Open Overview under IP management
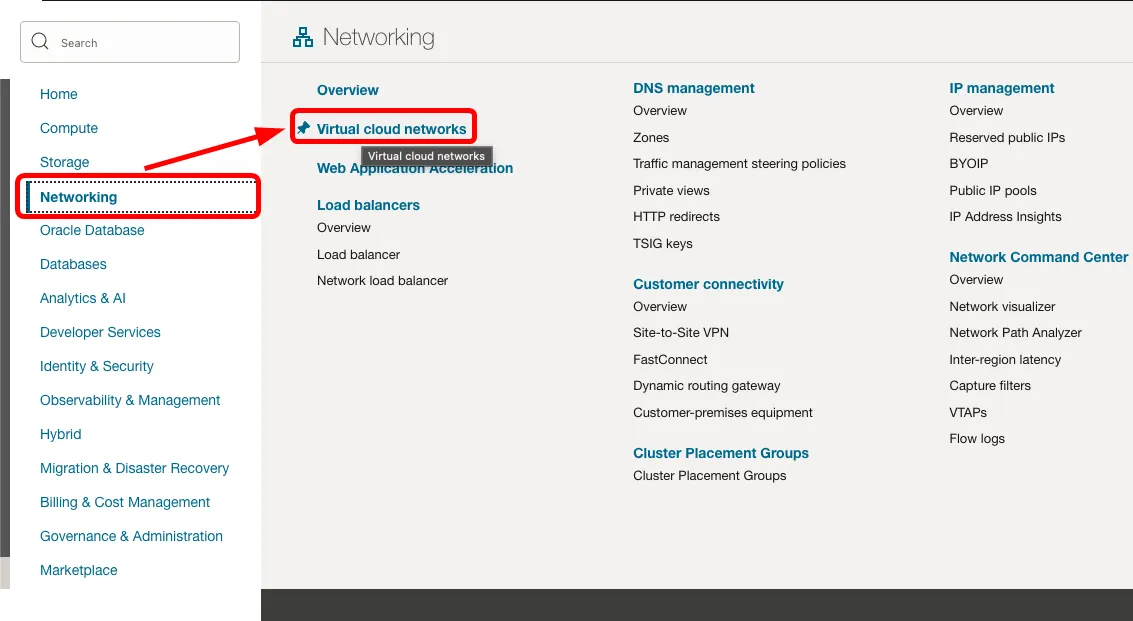 coord(976,111)
